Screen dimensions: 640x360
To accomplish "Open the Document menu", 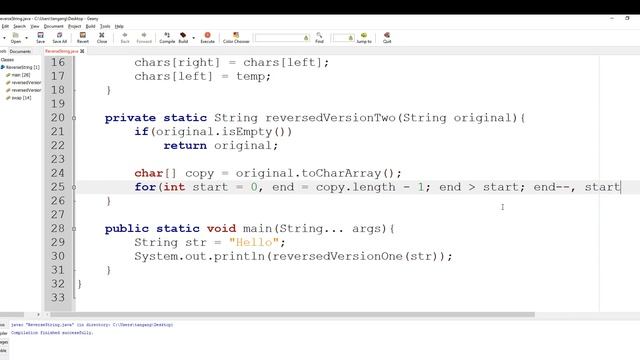I will tap(53, 26).
